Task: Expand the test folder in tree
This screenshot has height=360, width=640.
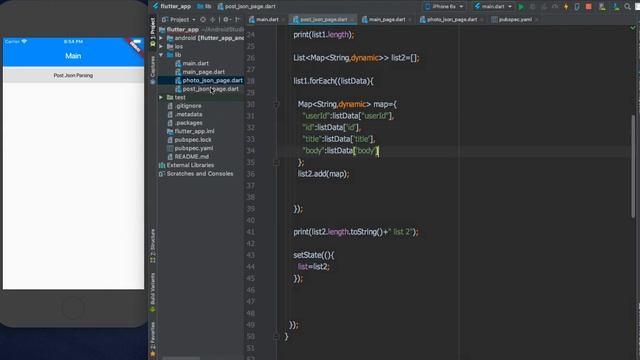Action: 161,97
